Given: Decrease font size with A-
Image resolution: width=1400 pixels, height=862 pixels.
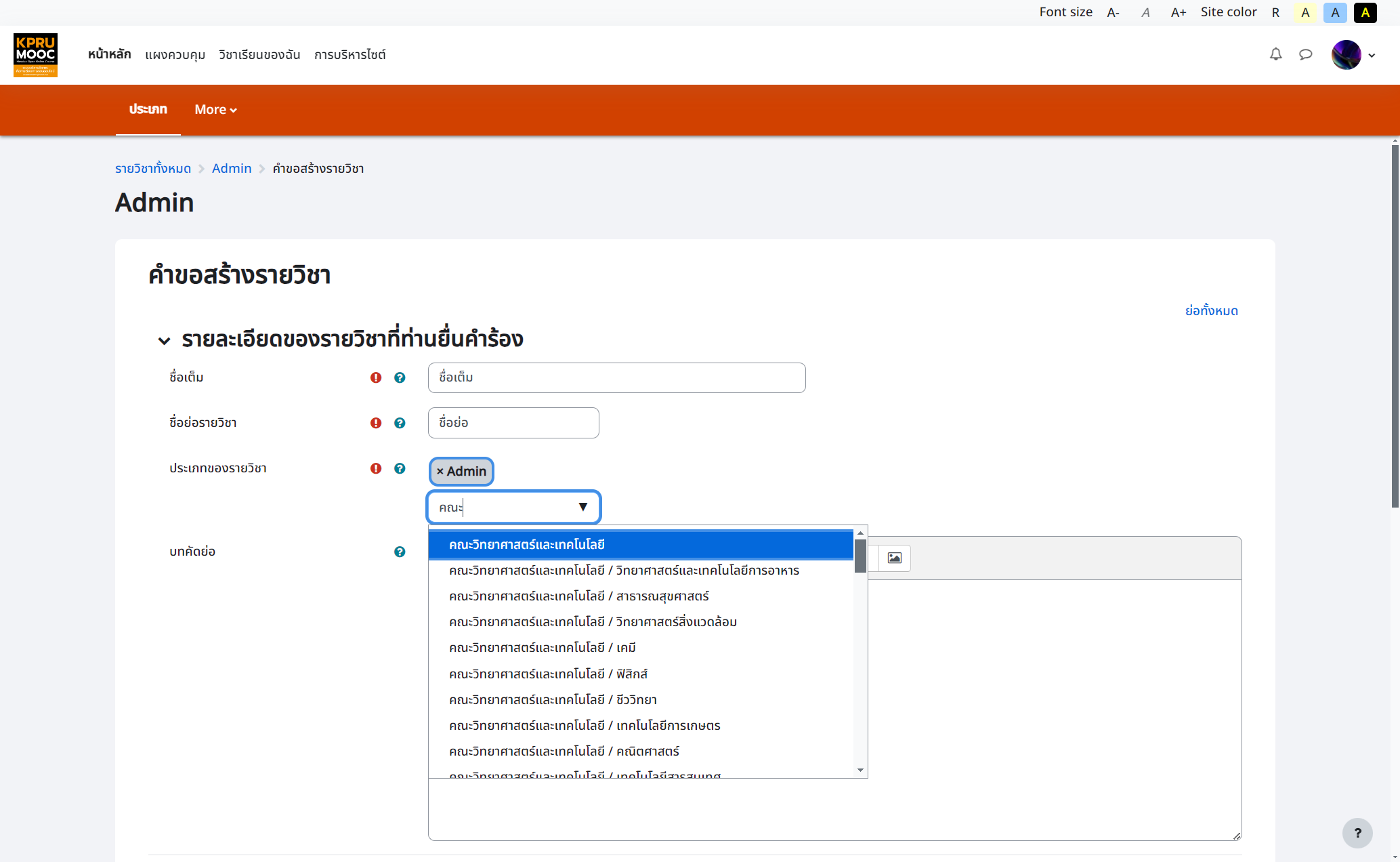Looking at the screenshot, I should [1113, 12].
